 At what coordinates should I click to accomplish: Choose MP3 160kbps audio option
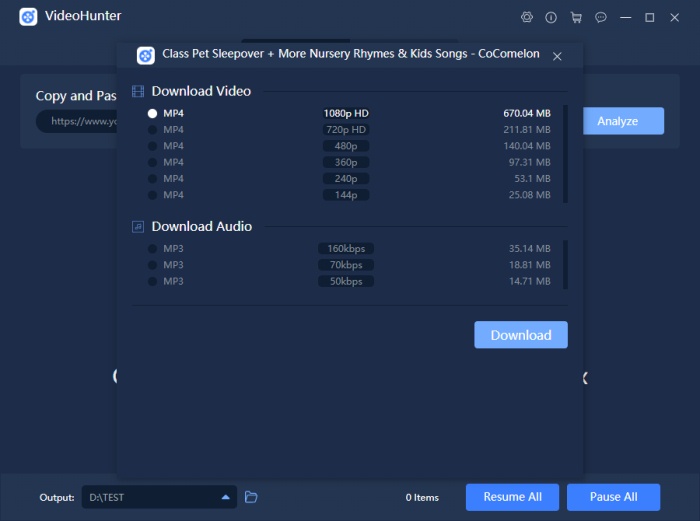[153, 249]
